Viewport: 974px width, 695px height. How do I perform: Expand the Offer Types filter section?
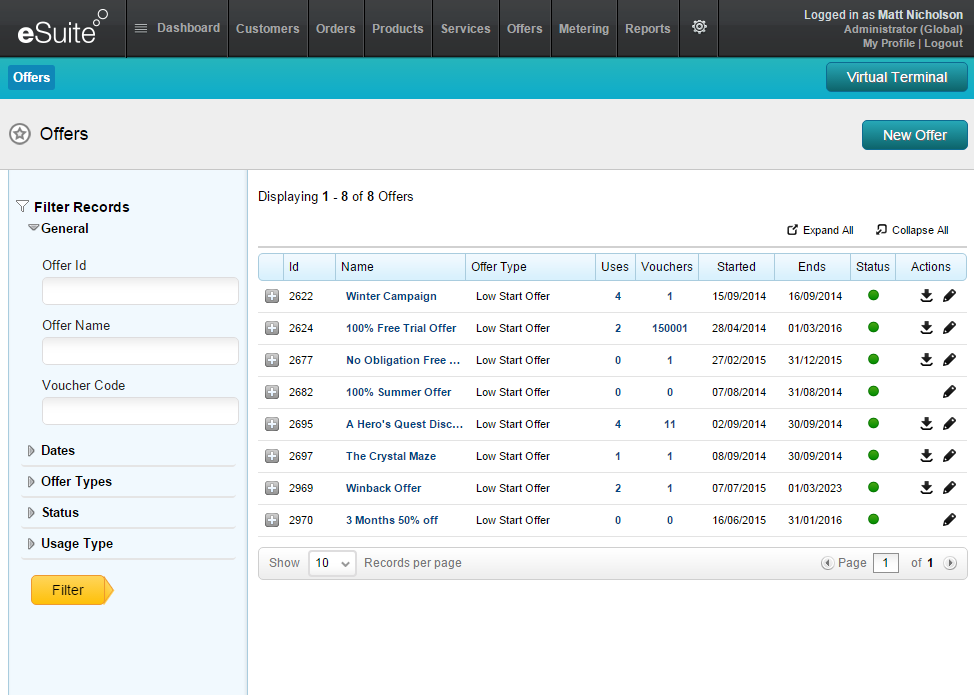point(76,482)
